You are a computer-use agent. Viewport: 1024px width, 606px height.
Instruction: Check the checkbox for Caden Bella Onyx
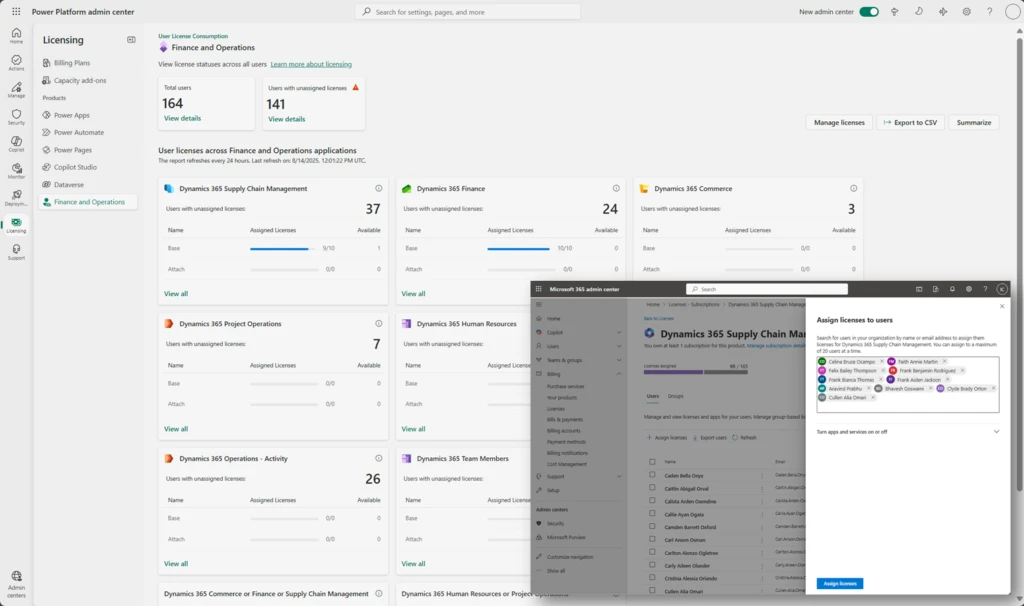point(652,476)
